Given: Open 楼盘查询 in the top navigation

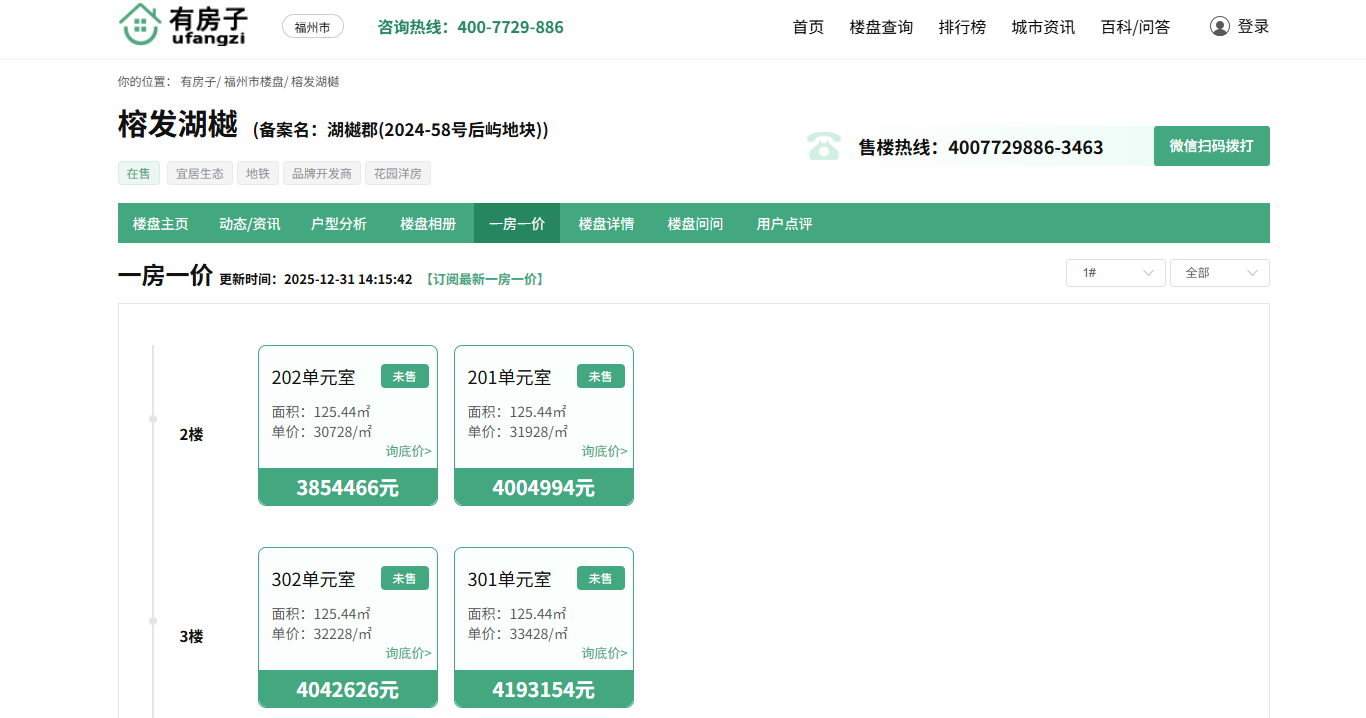Looking at the screenshot, I should [881, 27].
